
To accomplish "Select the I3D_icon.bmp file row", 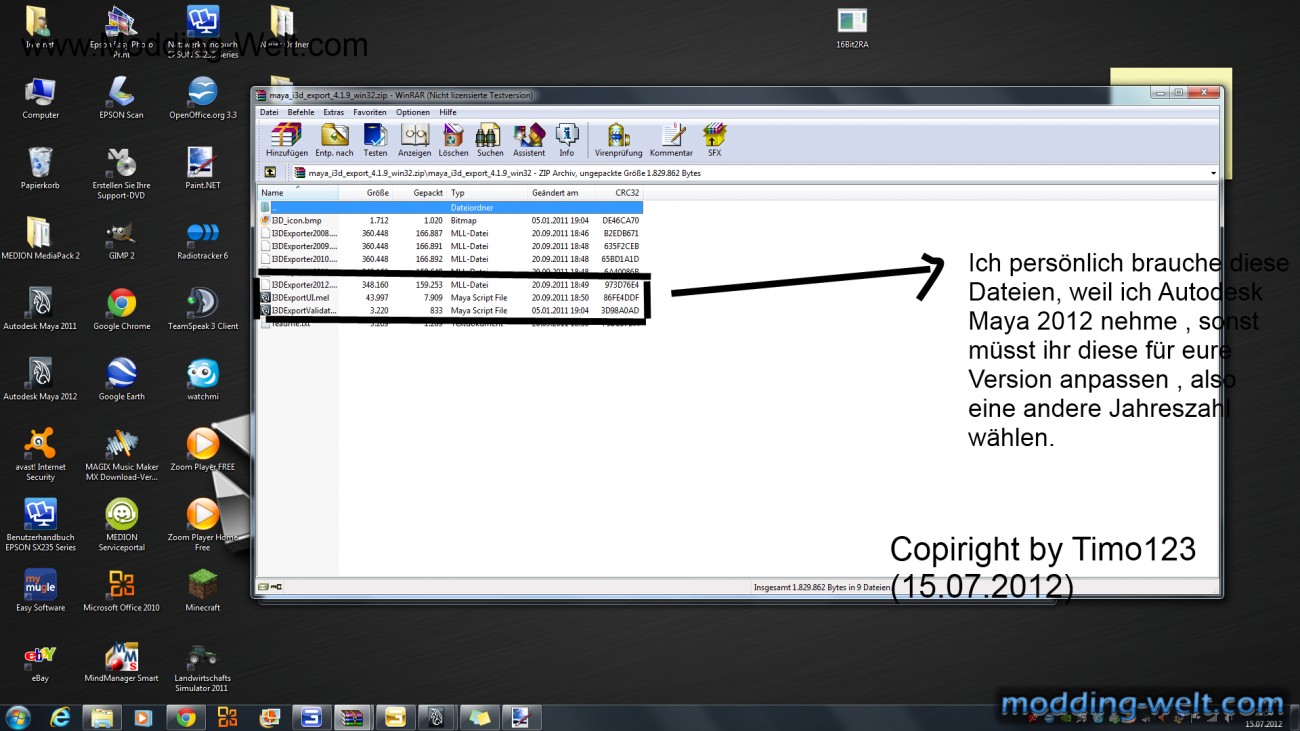I will [x=450, y=220].
